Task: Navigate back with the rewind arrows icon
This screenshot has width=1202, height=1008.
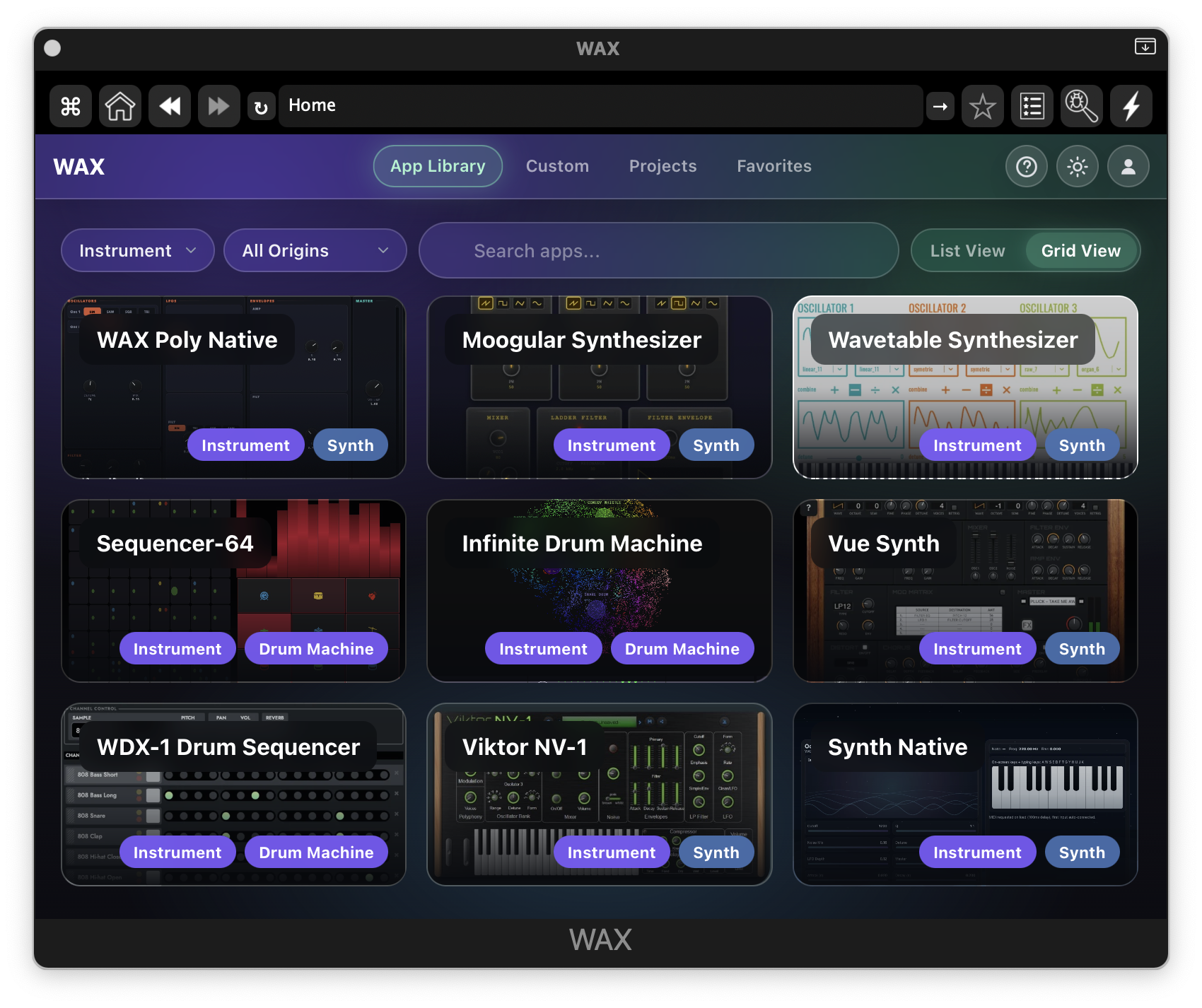Action: tap(170, 106)
